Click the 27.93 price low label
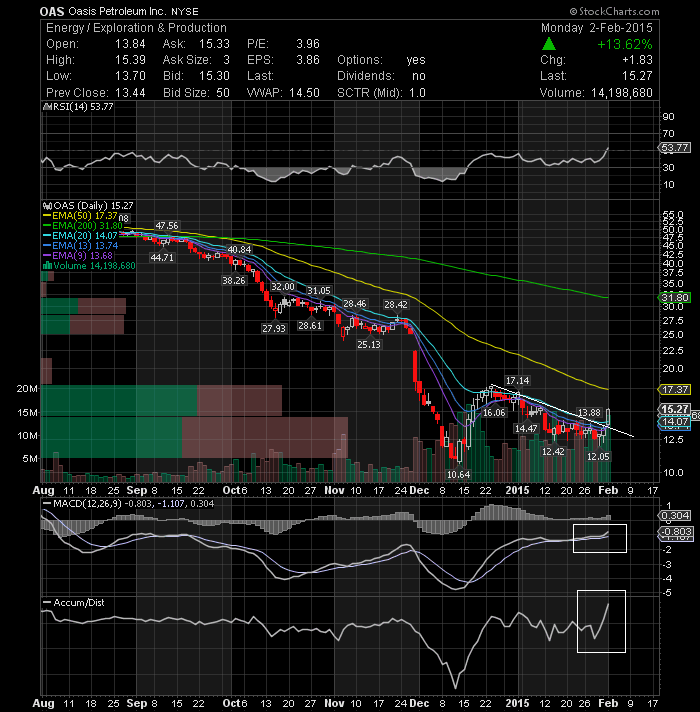700x712 pixels. click(x=274, y=328)
